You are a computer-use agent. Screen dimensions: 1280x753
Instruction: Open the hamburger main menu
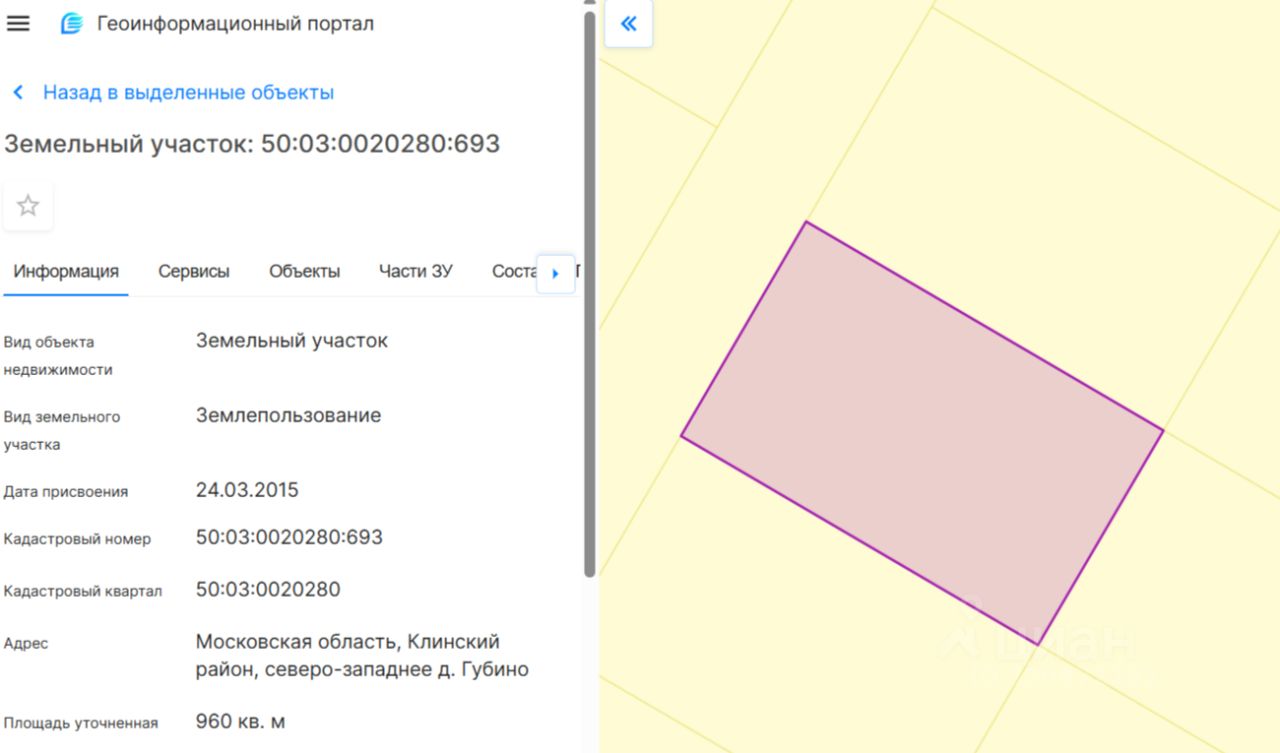[18, 24]
